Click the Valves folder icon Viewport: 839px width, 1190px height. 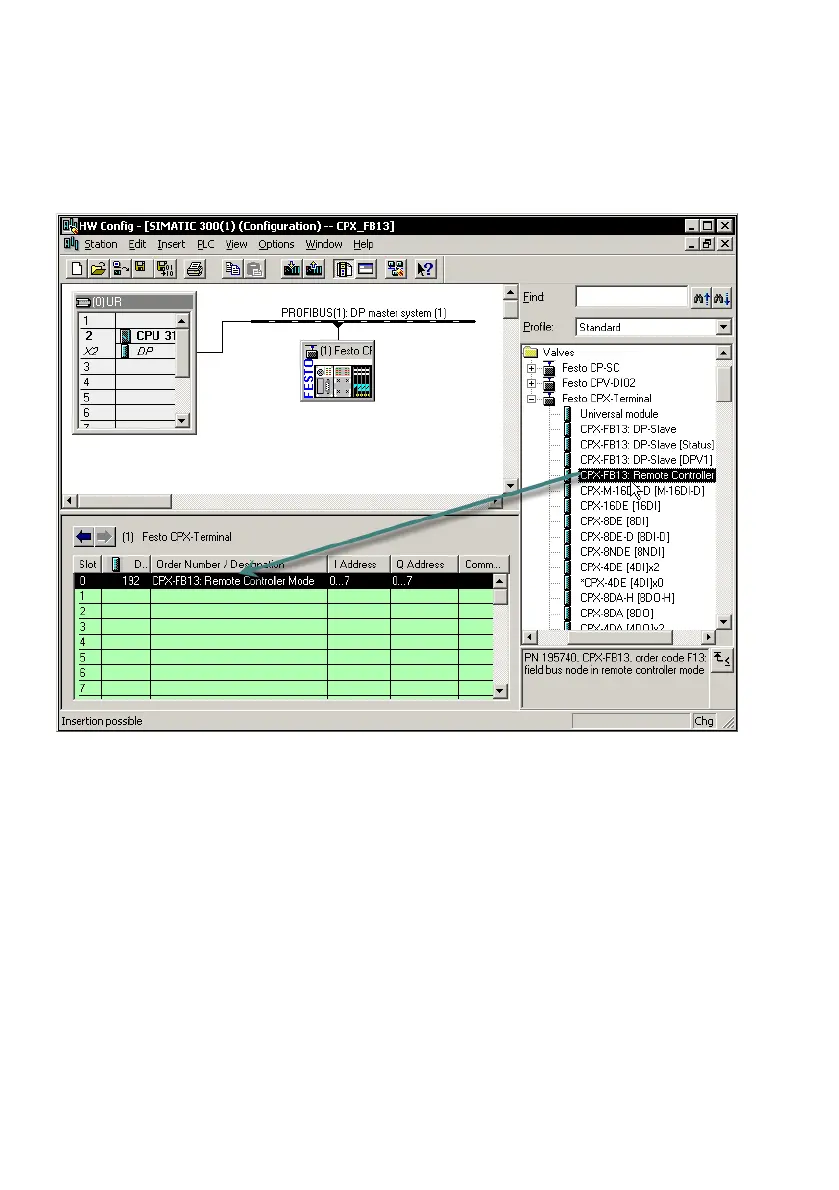pyautogui.click(x=531, y=352)
